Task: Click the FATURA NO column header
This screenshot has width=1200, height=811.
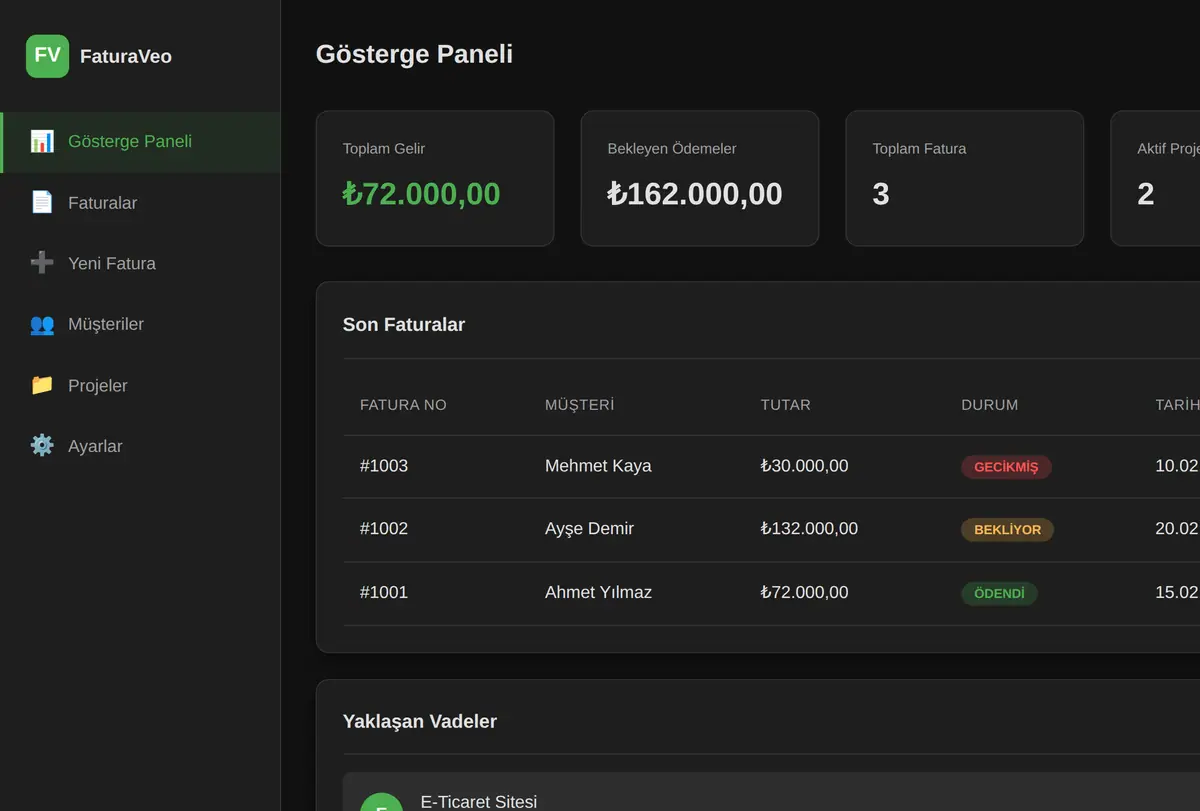Action: tap(403, 405)
